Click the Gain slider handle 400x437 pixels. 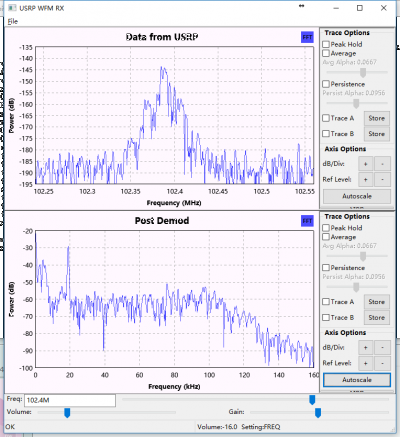(x=318, y=413)
